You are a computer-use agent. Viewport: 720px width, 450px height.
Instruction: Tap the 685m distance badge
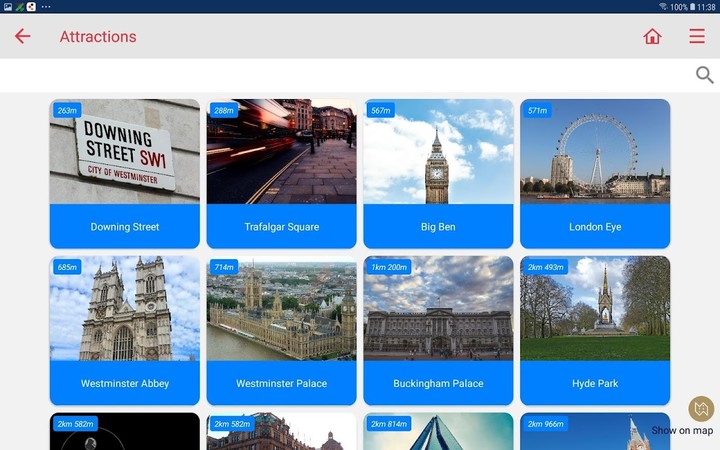click(x=67, y=267)
